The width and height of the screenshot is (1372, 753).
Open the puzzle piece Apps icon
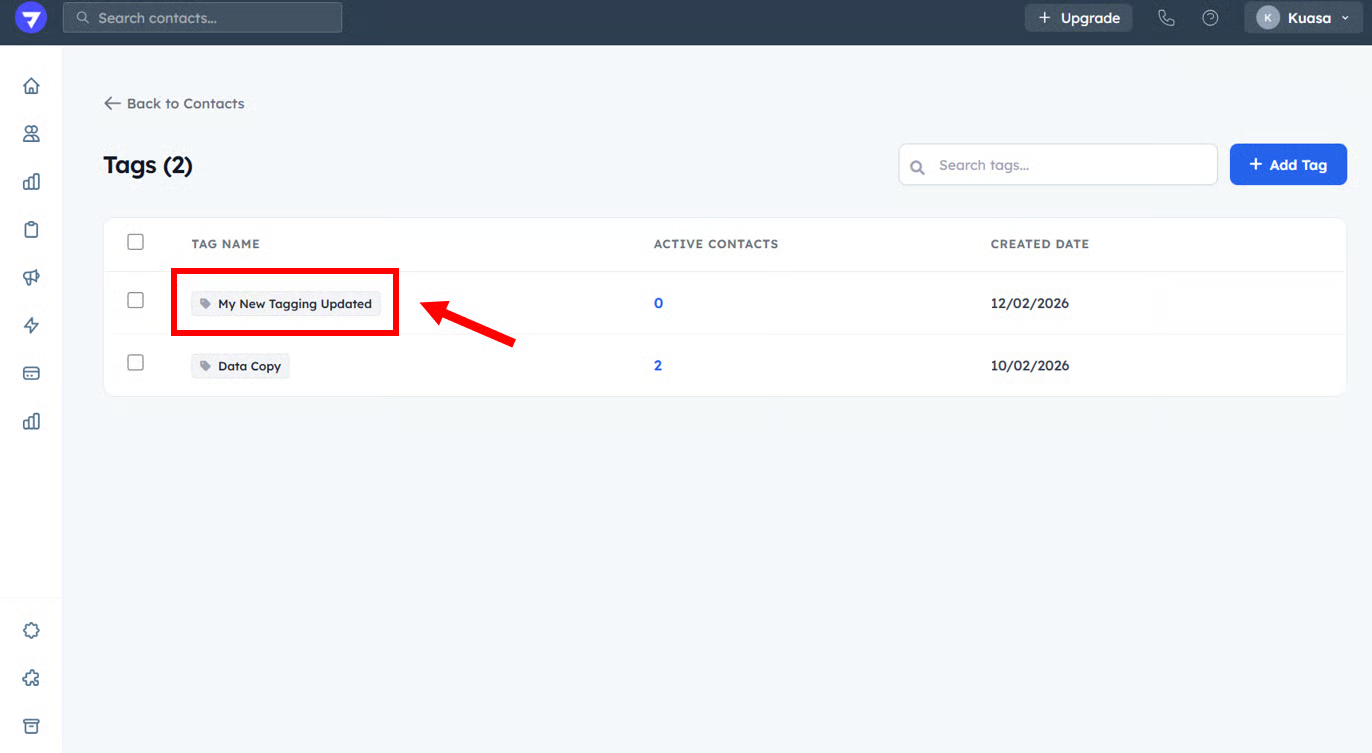pyautogui.click(x=31, y=678)
